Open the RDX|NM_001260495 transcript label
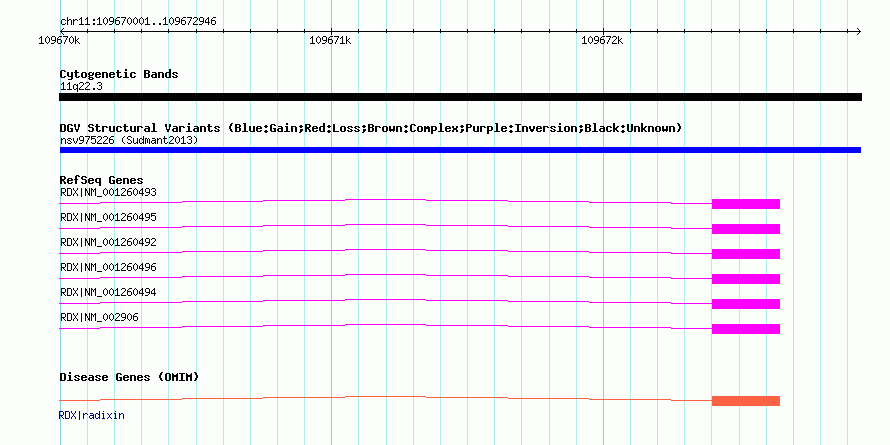This screenshot has width=890, height=445. pos(108,217)
